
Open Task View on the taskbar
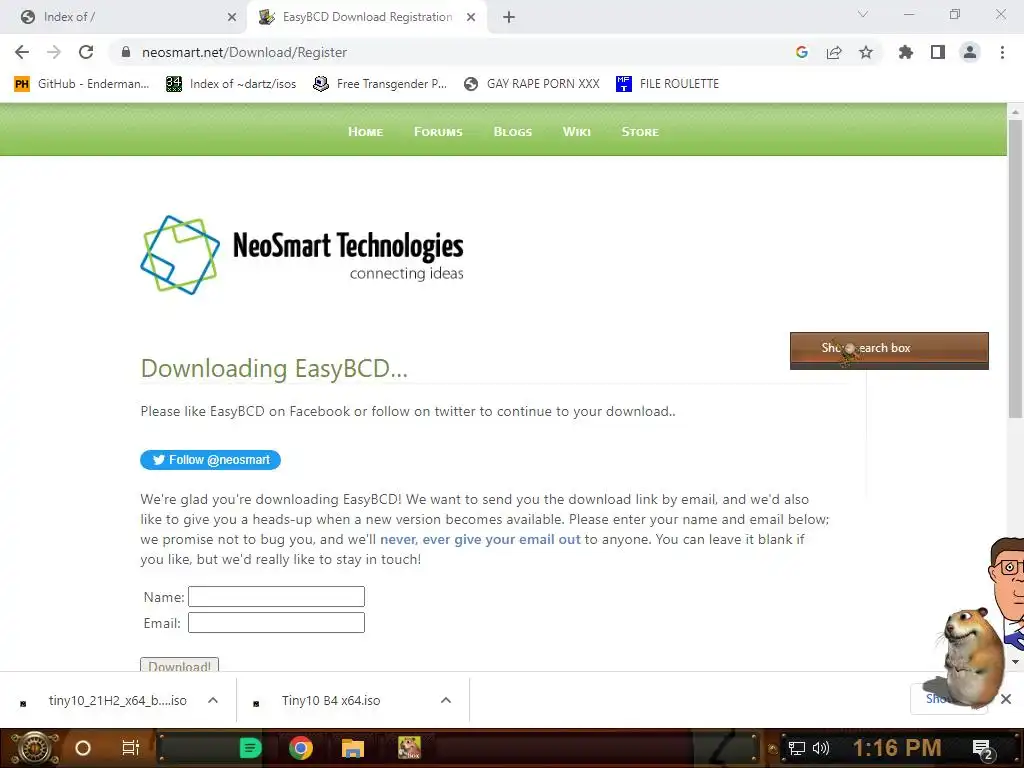click(x=131, y=748)
